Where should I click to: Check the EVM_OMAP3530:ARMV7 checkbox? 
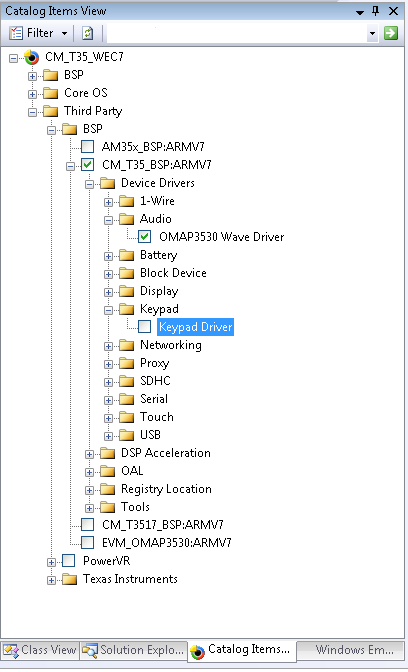tap(87, 543)
